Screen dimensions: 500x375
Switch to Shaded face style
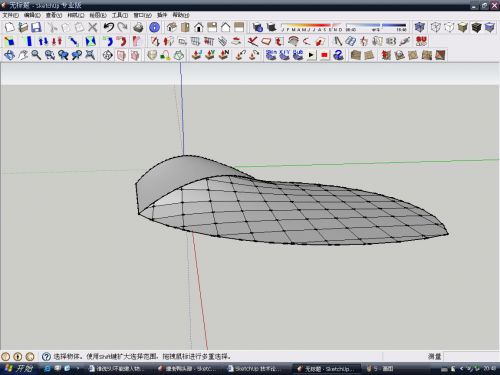[x=463, y=27]
